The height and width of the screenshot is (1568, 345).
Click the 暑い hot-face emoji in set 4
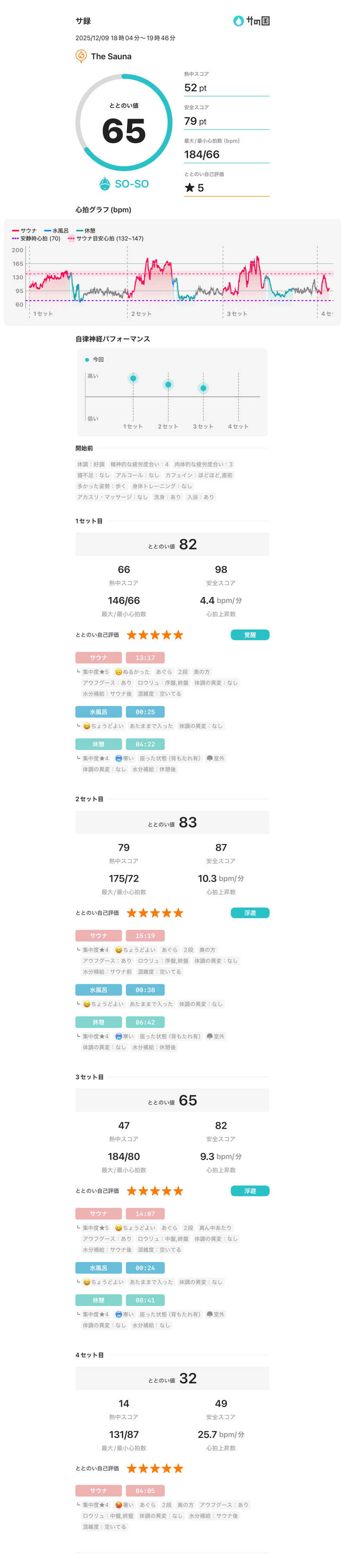coord(119,1504)
